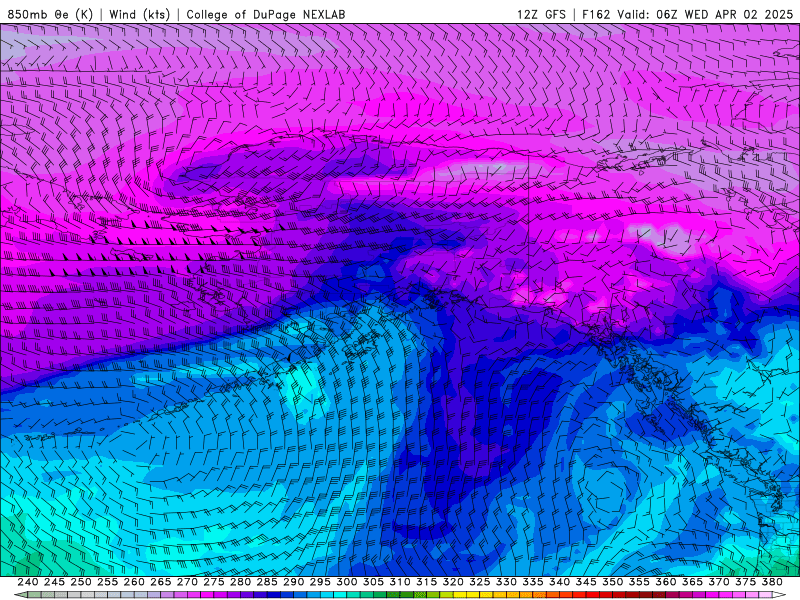This screenshot has width=800, height=600.
Task: Click the 'F162' forecast hour text
Action: [596, 14]
